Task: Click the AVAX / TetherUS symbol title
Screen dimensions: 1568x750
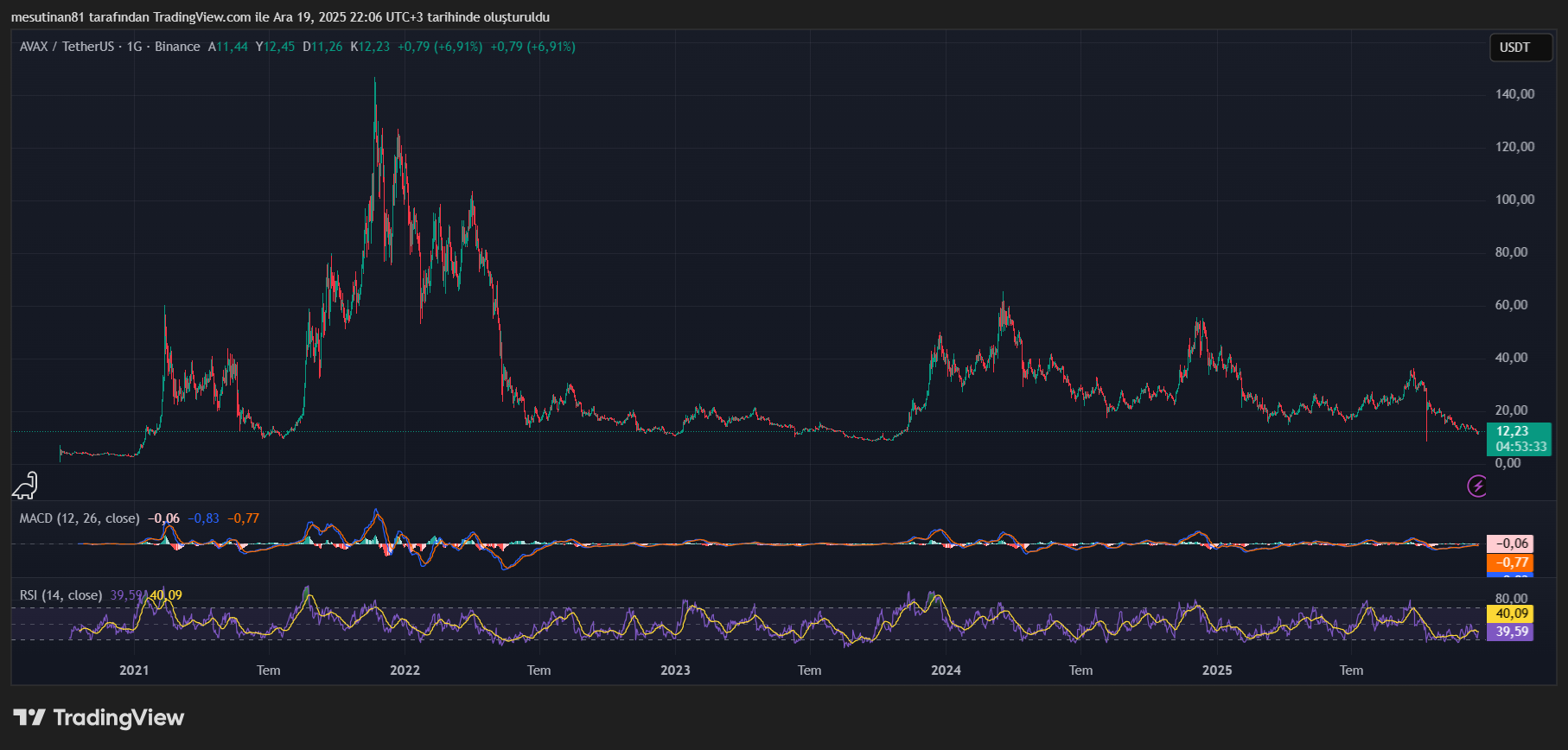Action: point(67,47)
